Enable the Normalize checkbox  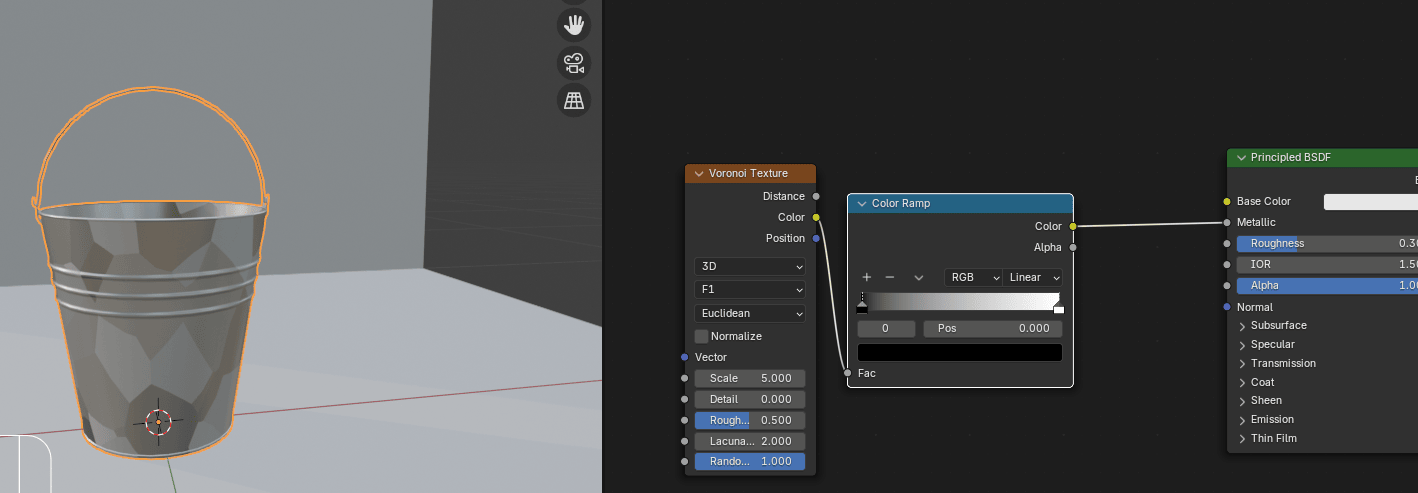(701, 336)
